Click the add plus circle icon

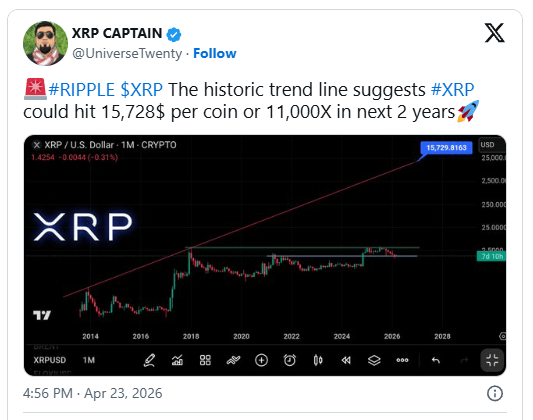click(x=261, y=360)
